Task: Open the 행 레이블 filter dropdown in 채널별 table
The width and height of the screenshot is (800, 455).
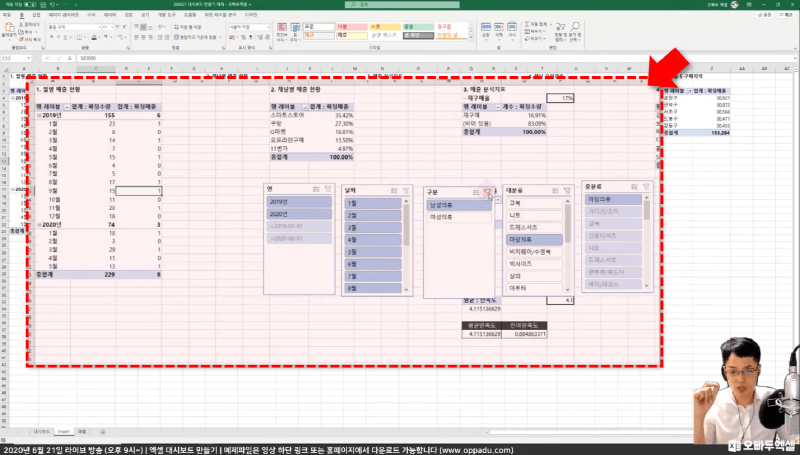Action: [x=303, y=105]
